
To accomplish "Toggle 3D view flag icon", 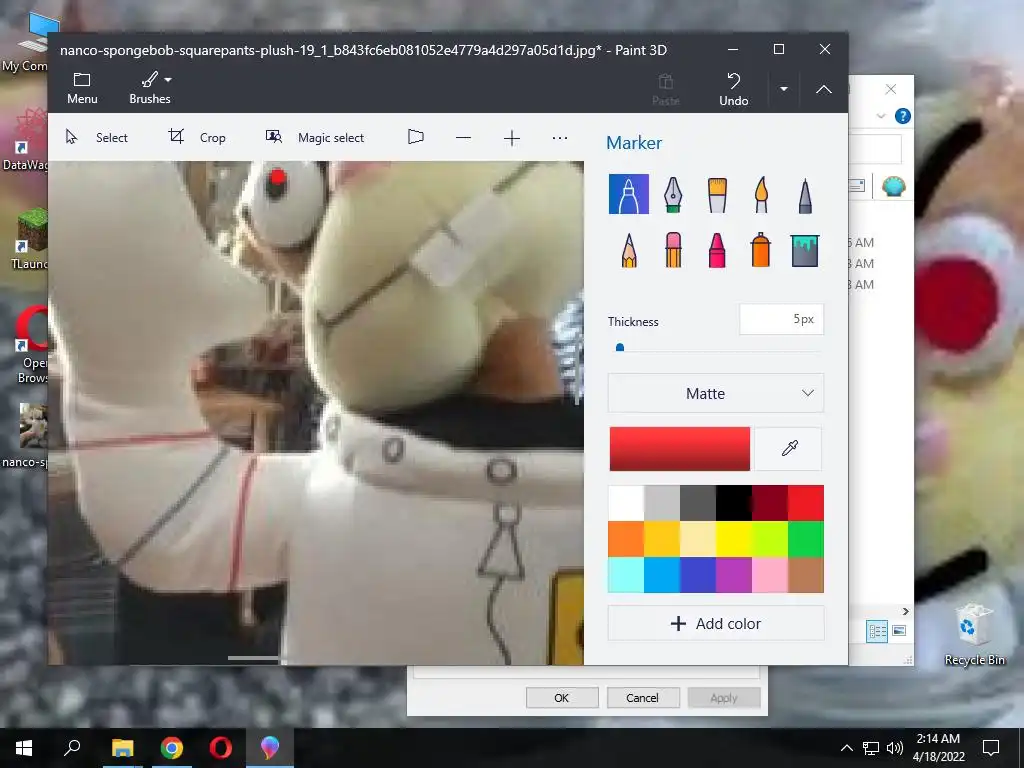I will pyautogui.click(x=415, y=137).
